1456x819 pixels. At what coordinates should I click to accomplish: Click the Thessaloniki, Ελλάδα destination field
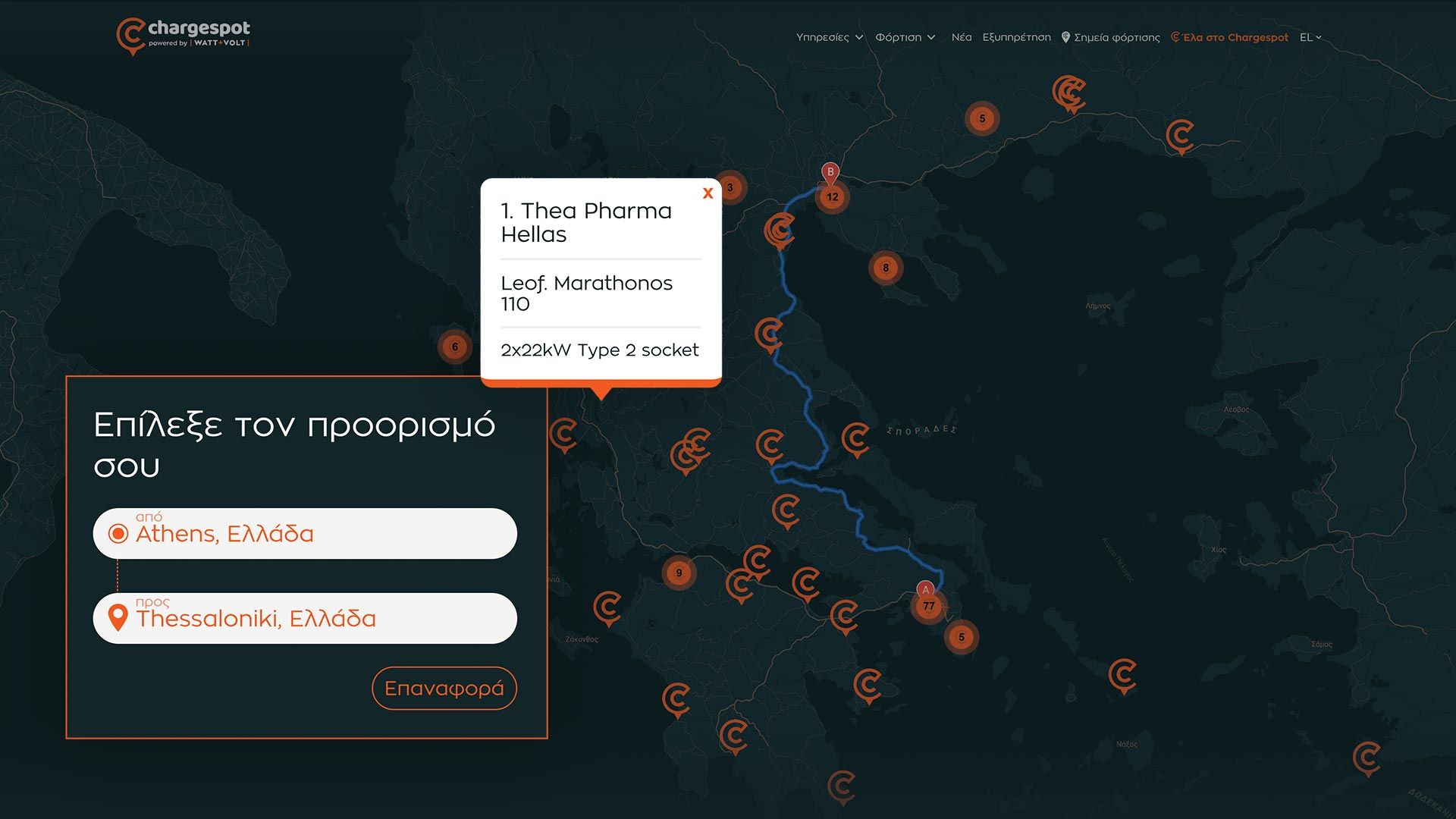[x=305, y=619]
